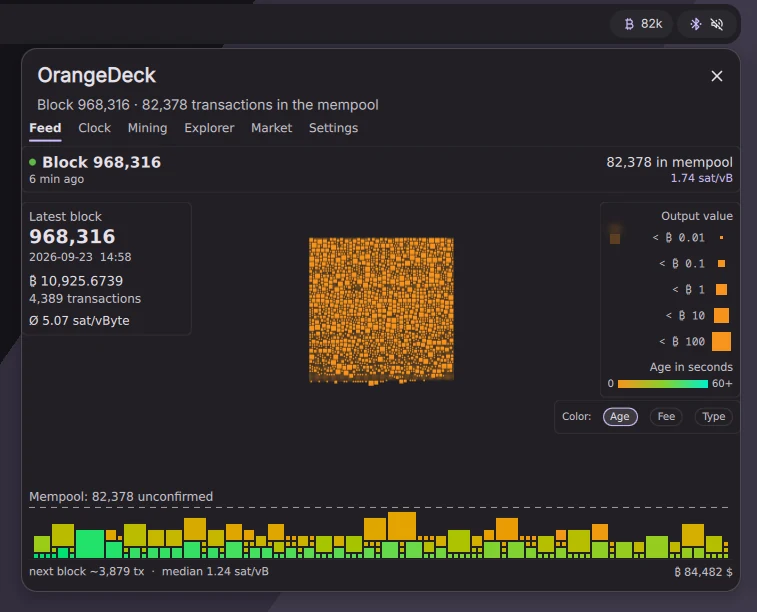This screenshot has width=757, height=612.
Task: Click the 'Block 968,316 · 82,378 transactions' subtitle
Action: 208,105
